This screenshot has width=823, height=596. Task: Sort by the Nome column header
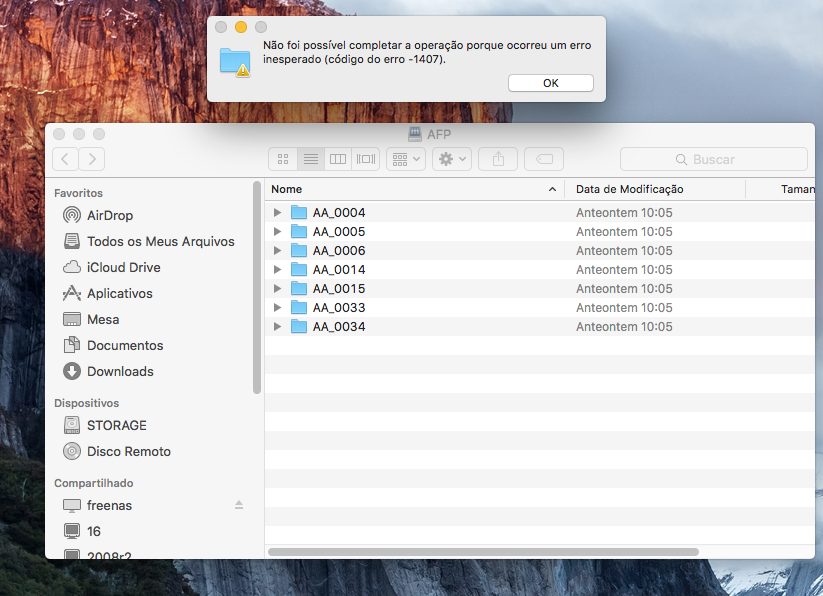click(410, 189)
